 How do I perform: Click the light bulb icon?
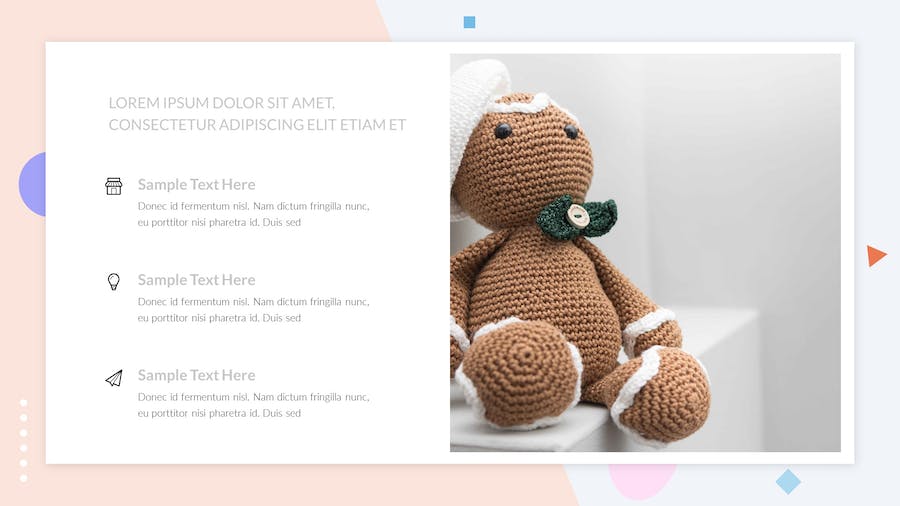click(114, 282)
